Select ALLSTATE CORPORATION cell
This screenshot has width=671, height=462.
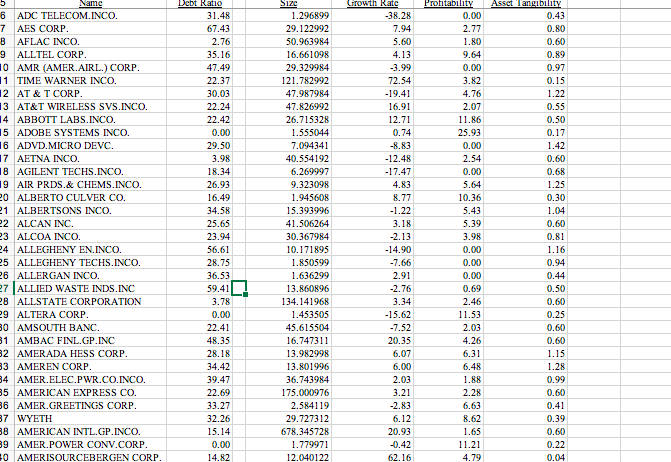91,302
